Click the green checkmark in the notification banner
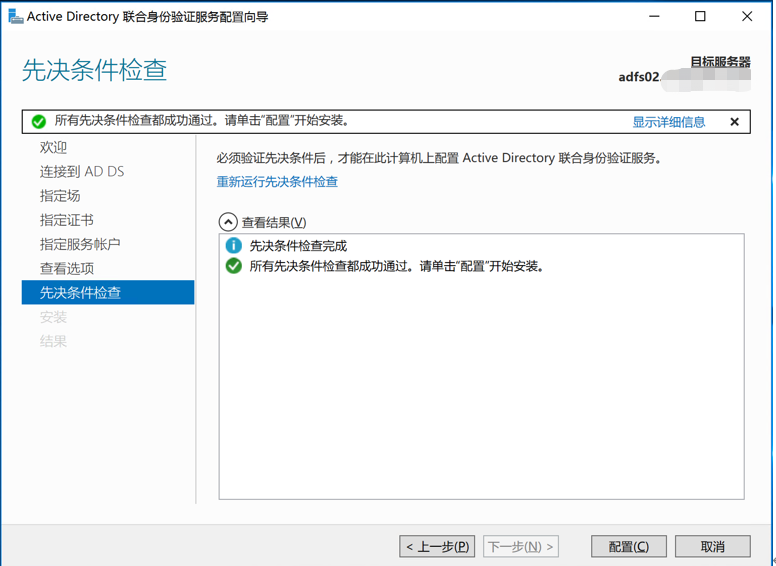 39,121
